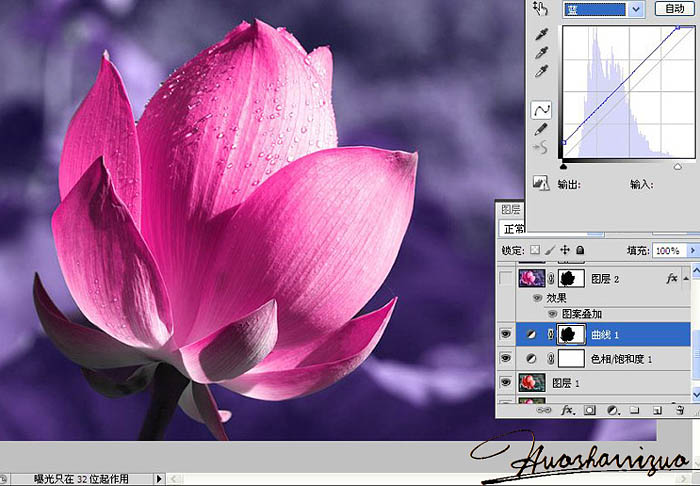Switch to the 图层 panel tab
Image resolution: width=700 pixels, height=486 pixels.
click(x=511, y=210)
